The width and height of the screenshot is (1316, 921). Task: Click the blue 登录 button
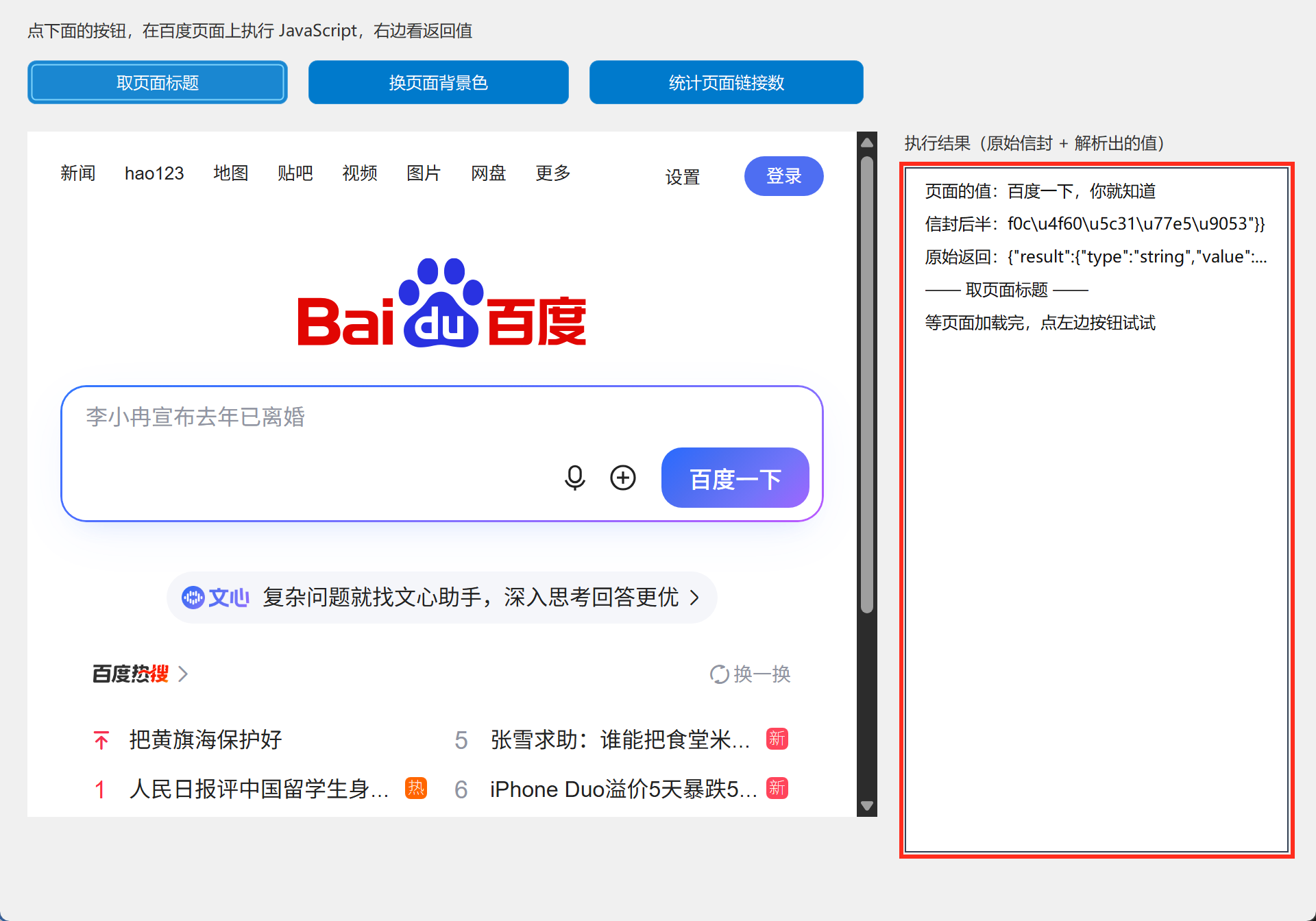click(784, 176)
